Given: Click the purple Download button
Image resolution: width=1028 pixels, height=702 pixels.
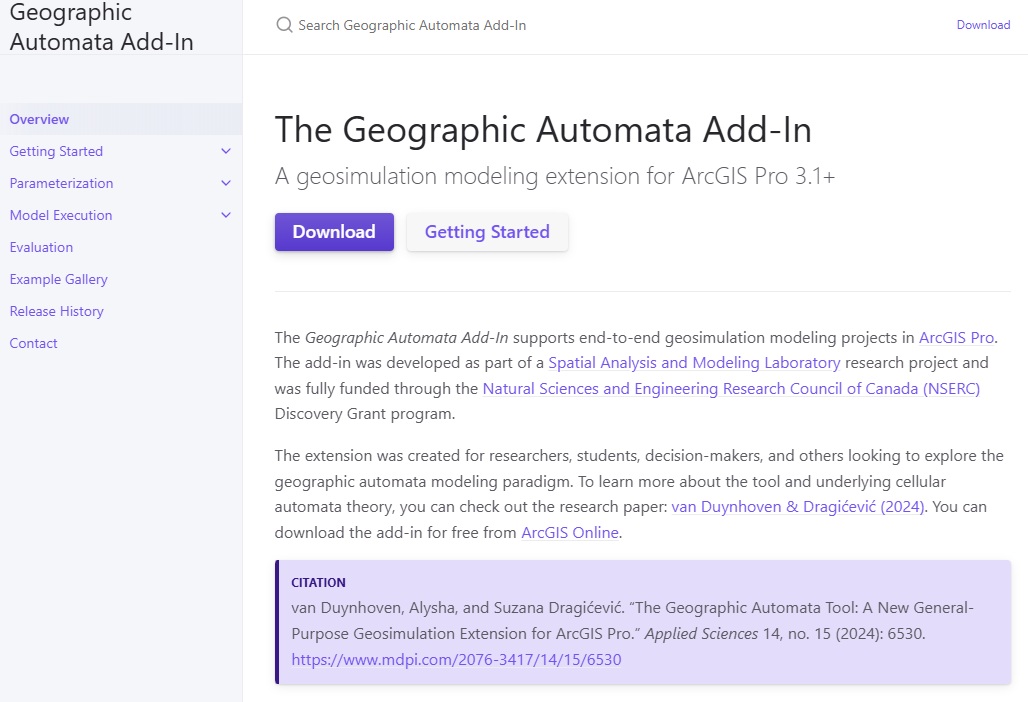Looking at the screenshot, I should (334, 232).
